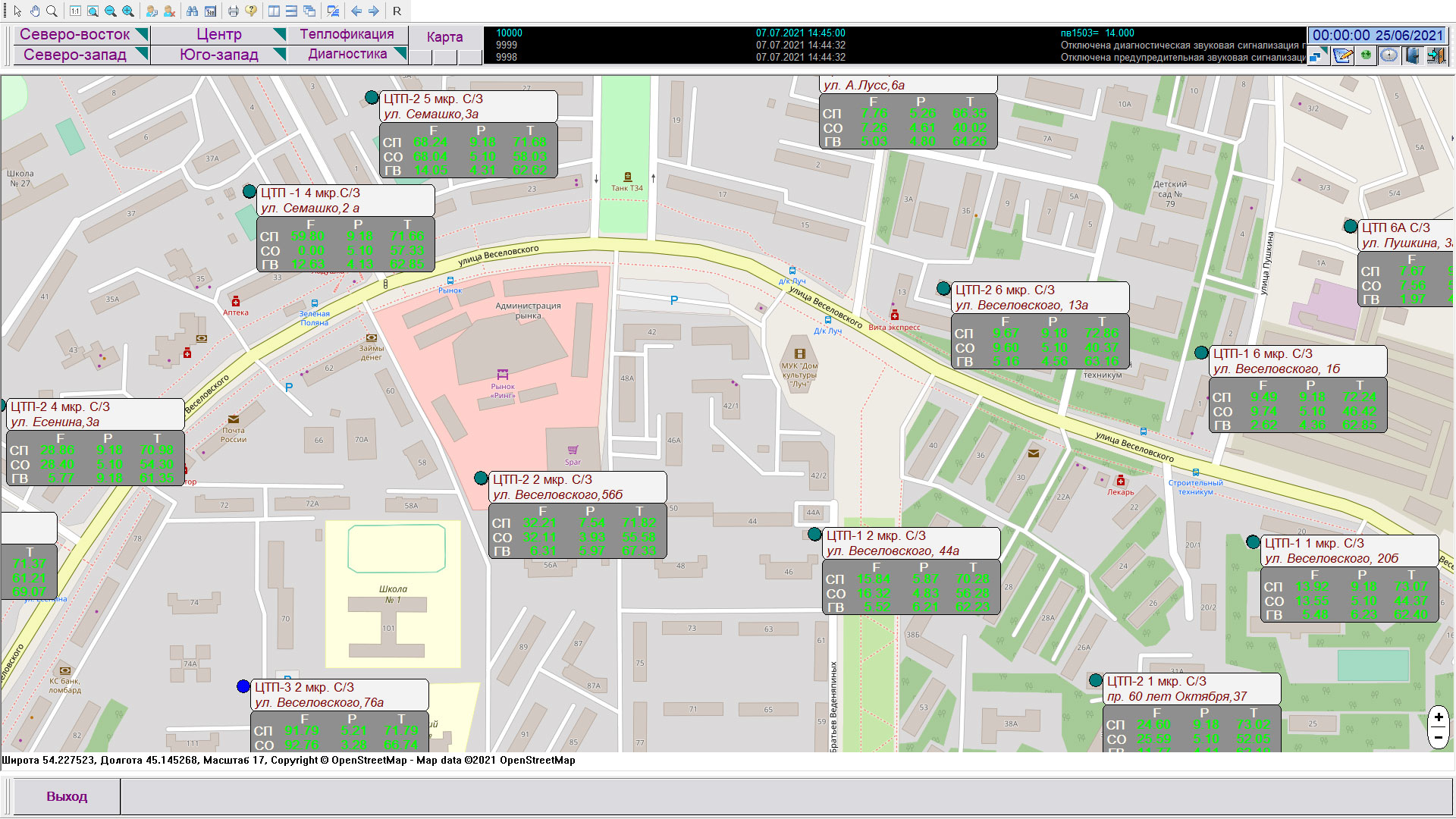1456x819 pixels.
Task: Open help with the question mark icon
Action: click(251, 11)
